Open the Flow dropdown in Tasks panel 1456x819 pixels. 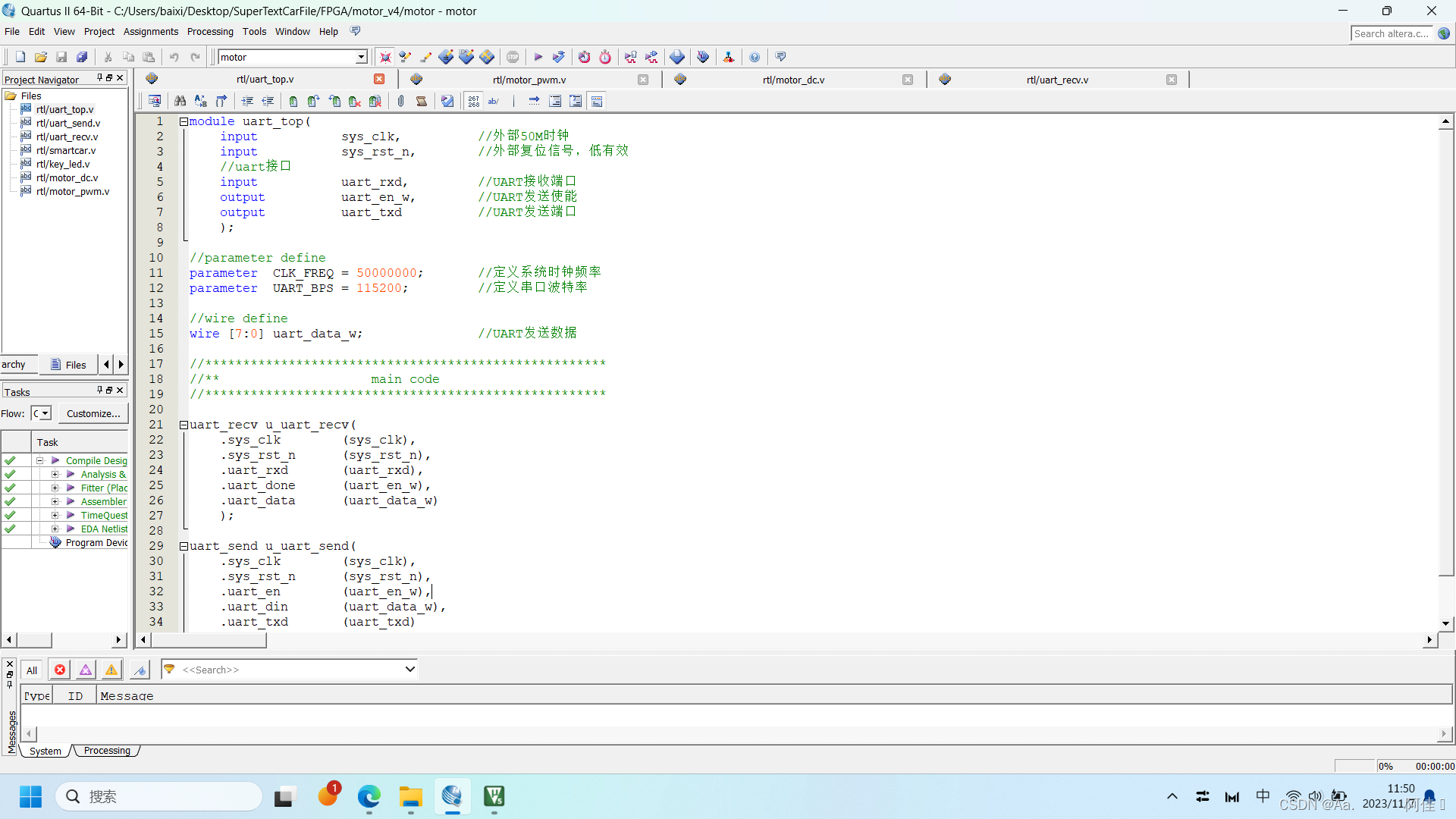point(43,413)
